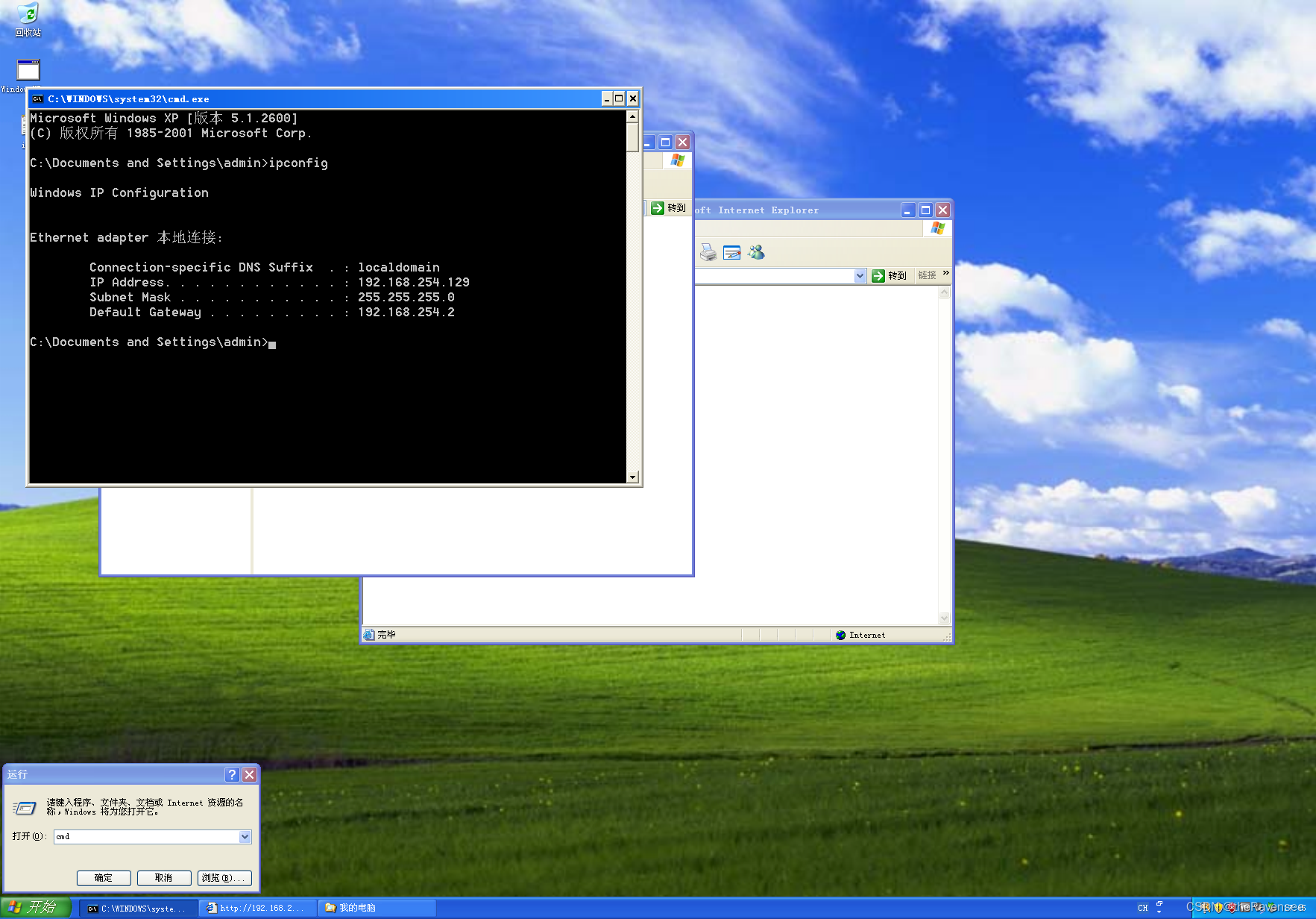
Task: Click the CH language bar indicator
Action: coord(1142,908)
